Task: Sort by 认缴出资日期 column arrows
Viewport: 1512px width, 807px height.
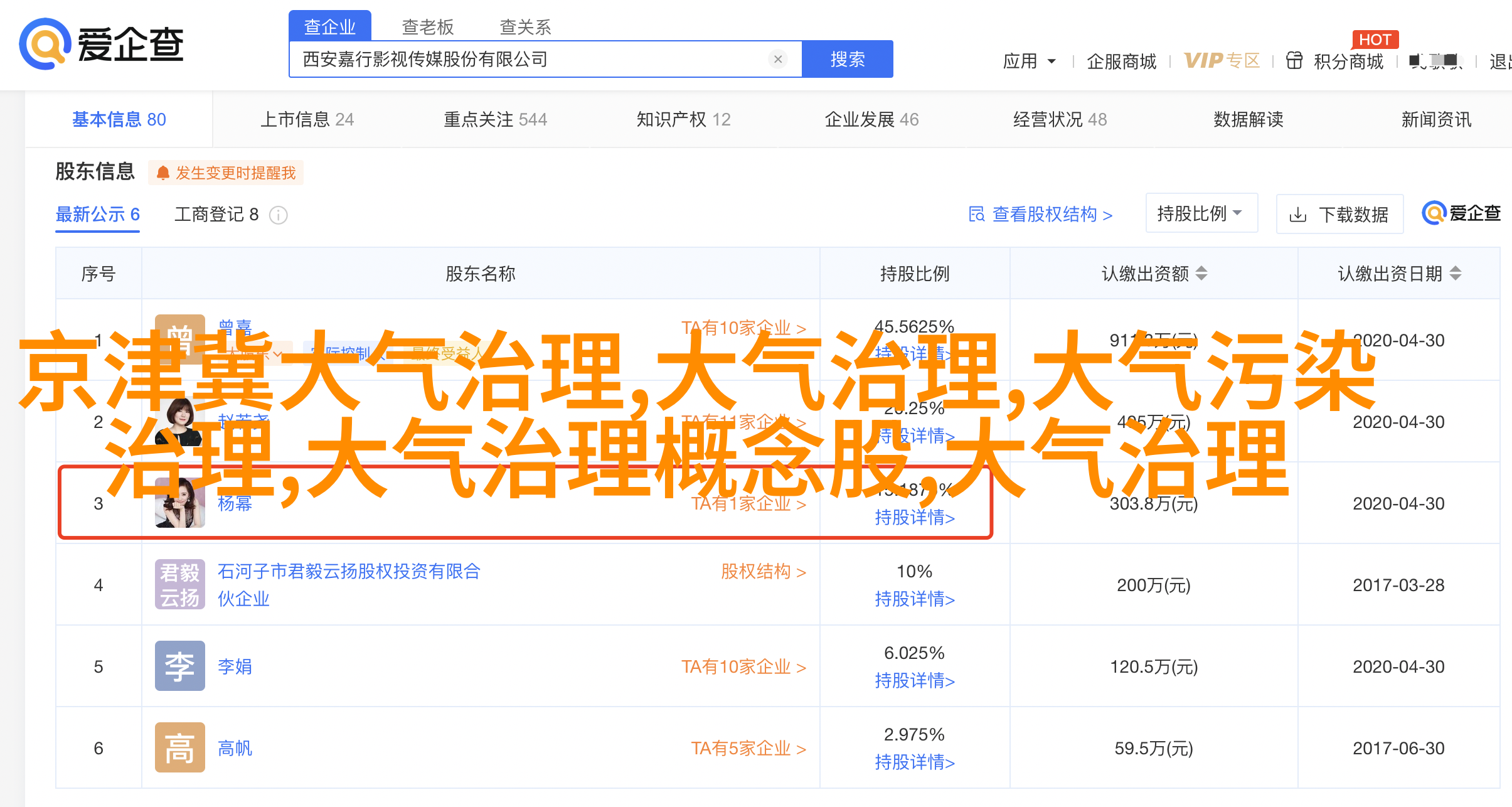Action: (1456, 274)
